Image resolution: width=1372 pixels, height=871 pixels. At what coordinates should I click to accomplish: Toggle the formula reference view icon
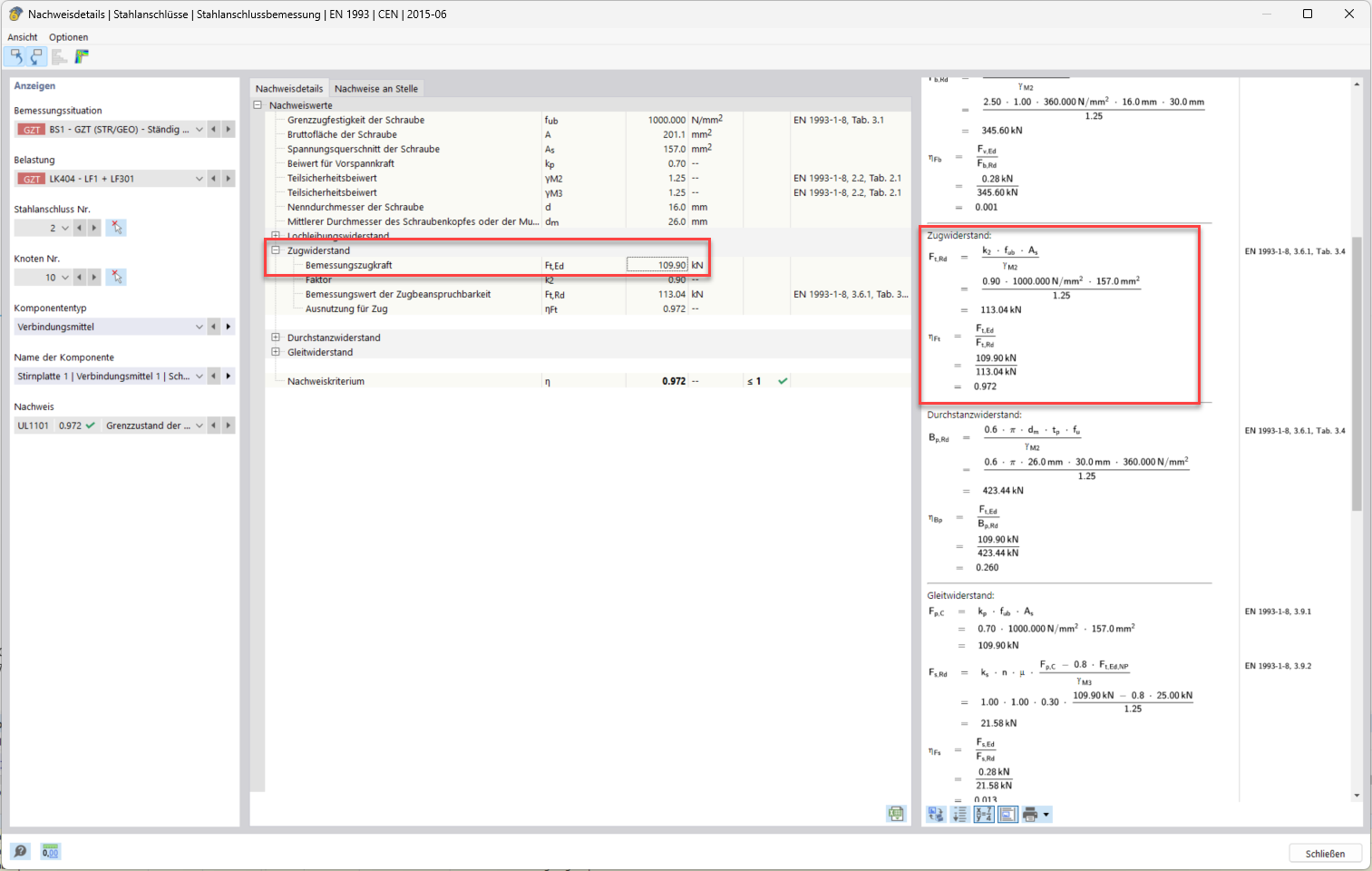1007,814
